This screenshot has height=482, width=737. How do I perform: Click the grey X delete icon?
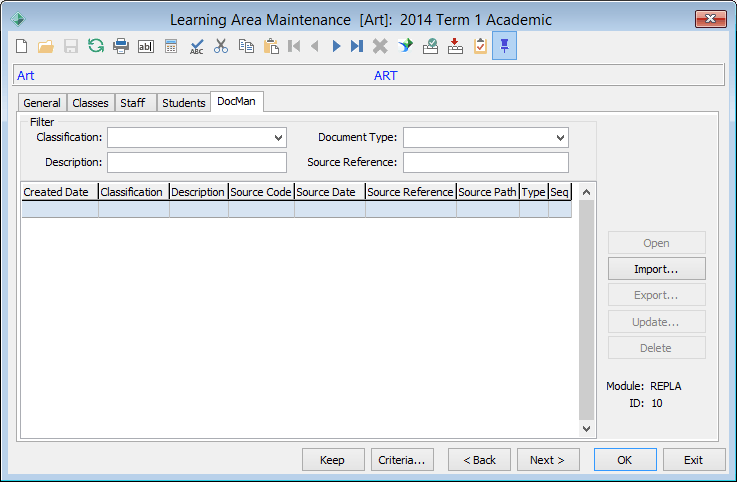coord(380,46)
